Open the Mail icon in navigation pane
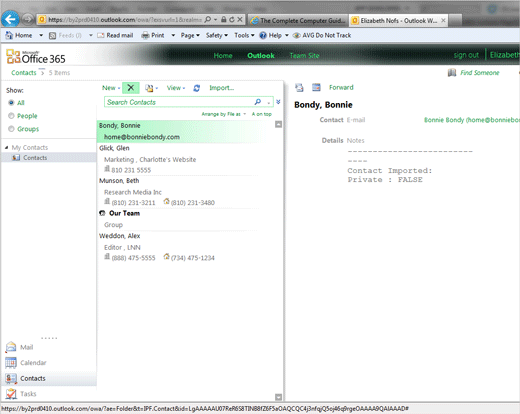 click(11, 347)
